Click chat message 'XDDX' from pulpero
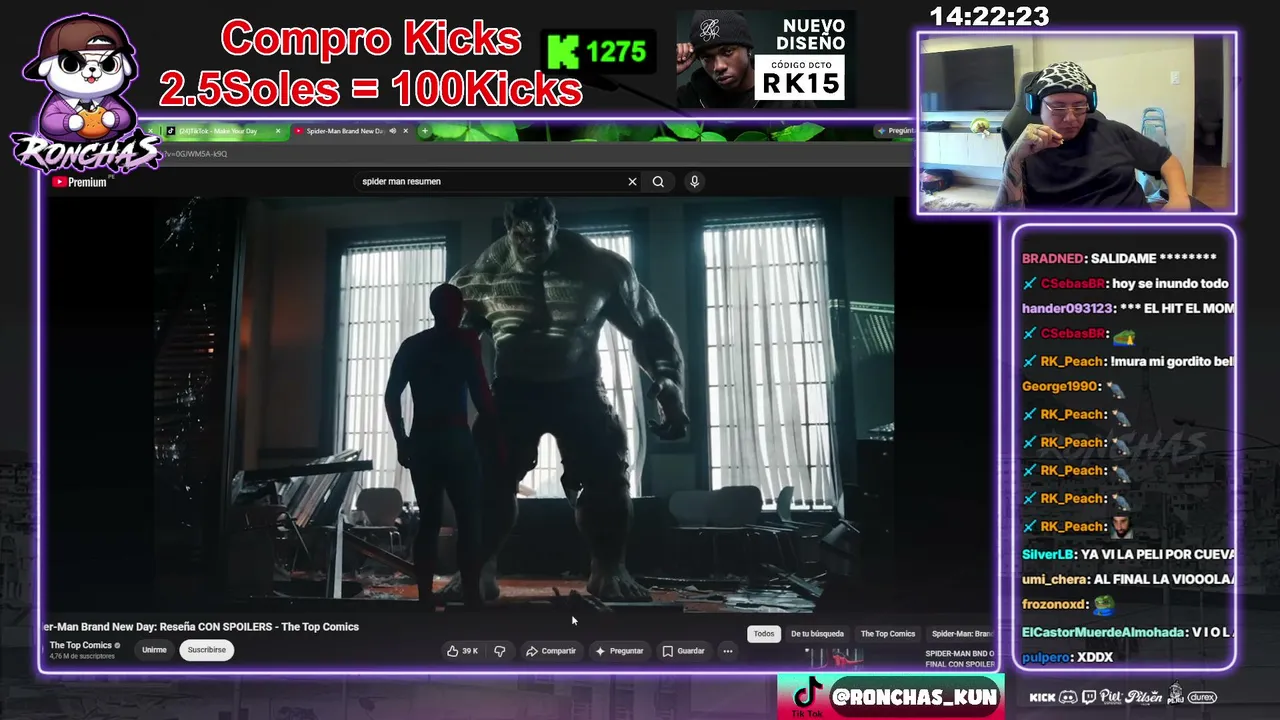The image size is (1280, 720). (1094, 658)
